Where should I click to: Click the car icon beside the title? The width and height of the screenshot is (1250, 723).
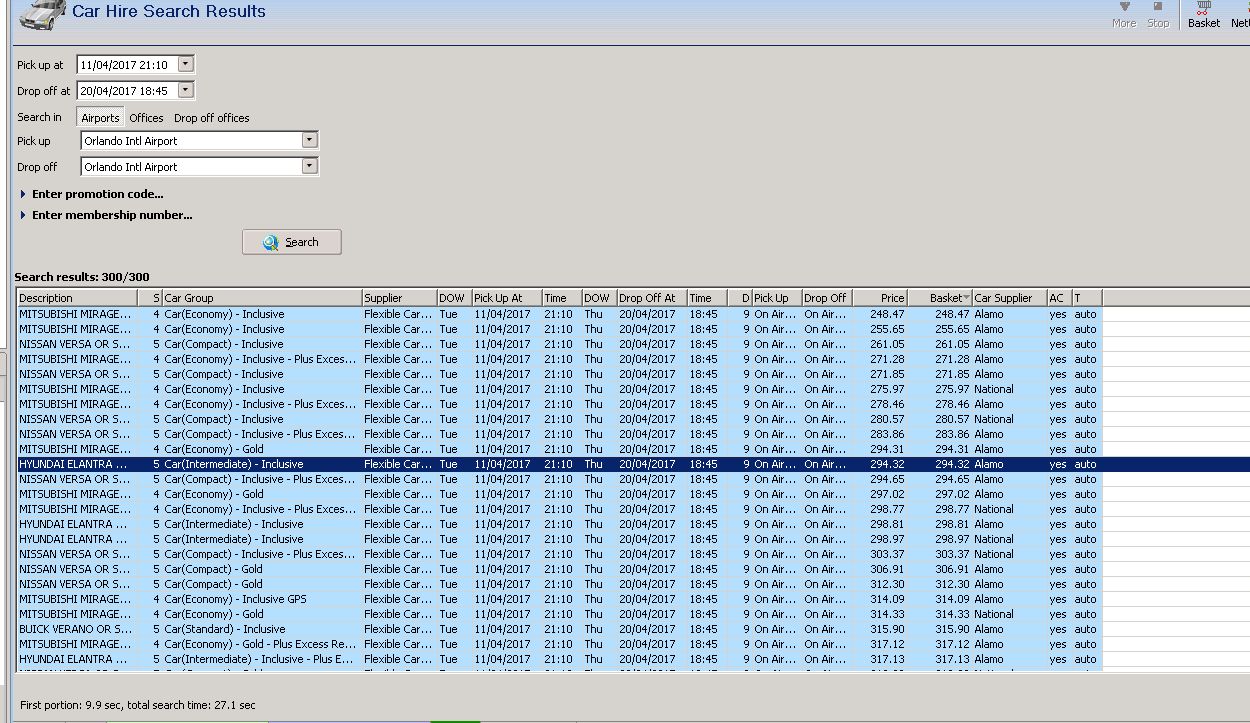[x=42, y=14]
